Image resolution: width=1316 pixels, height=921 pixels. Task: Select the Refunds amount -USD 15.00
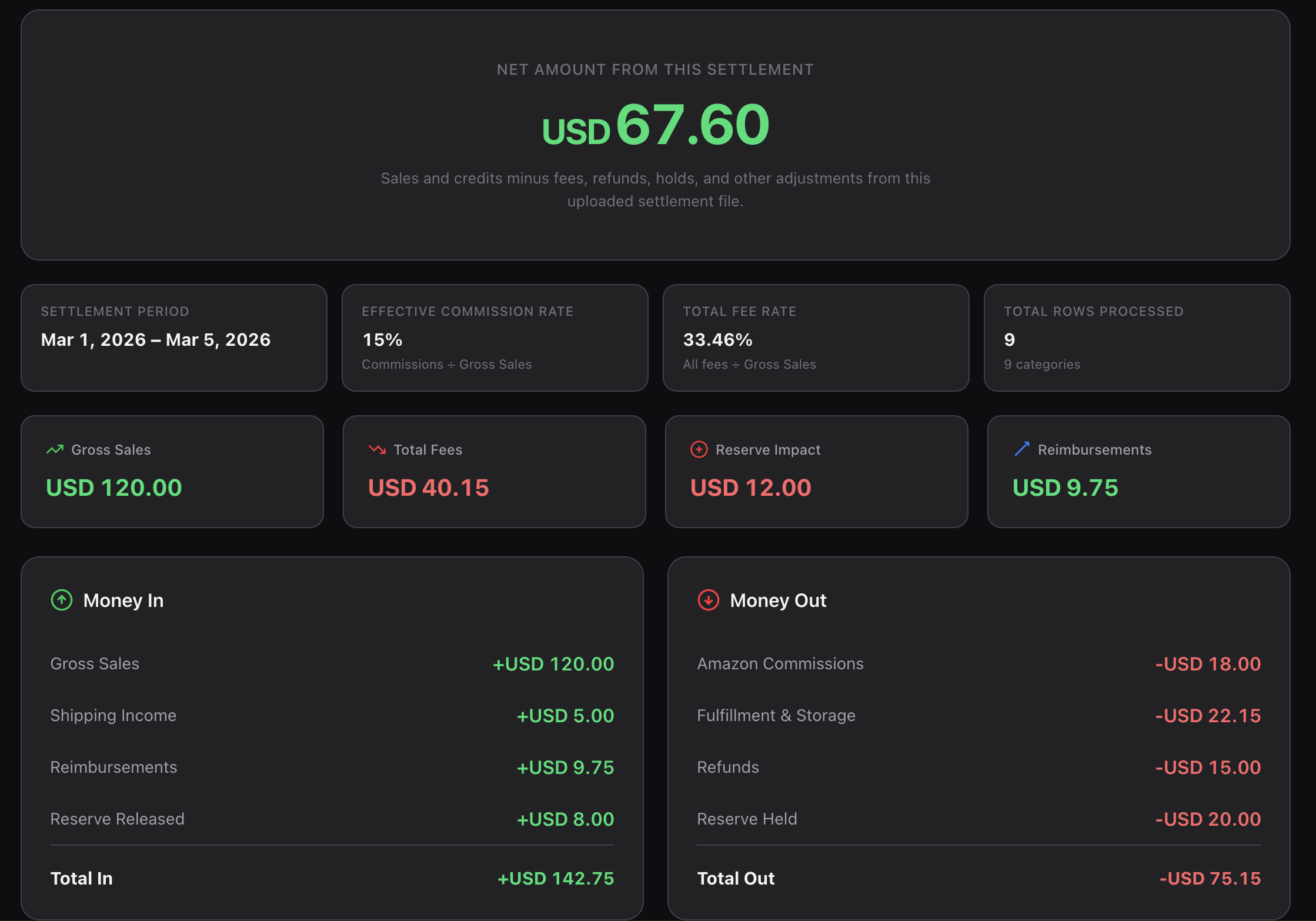[x=1208, y=767]
